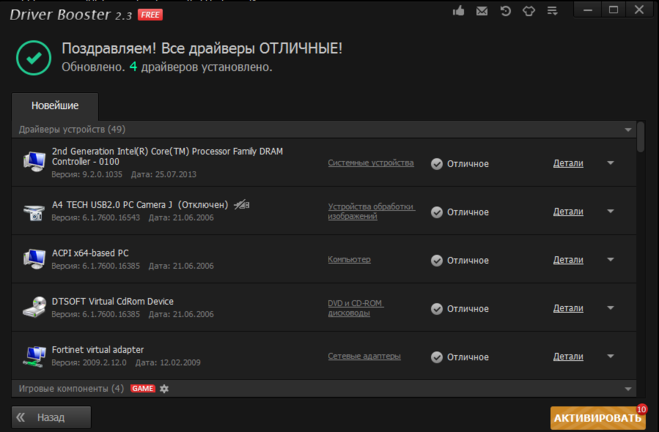The width and height of the screenshot is (659, 432).
Task: Click the green success checkmark circle
Action: coord(34,58)
